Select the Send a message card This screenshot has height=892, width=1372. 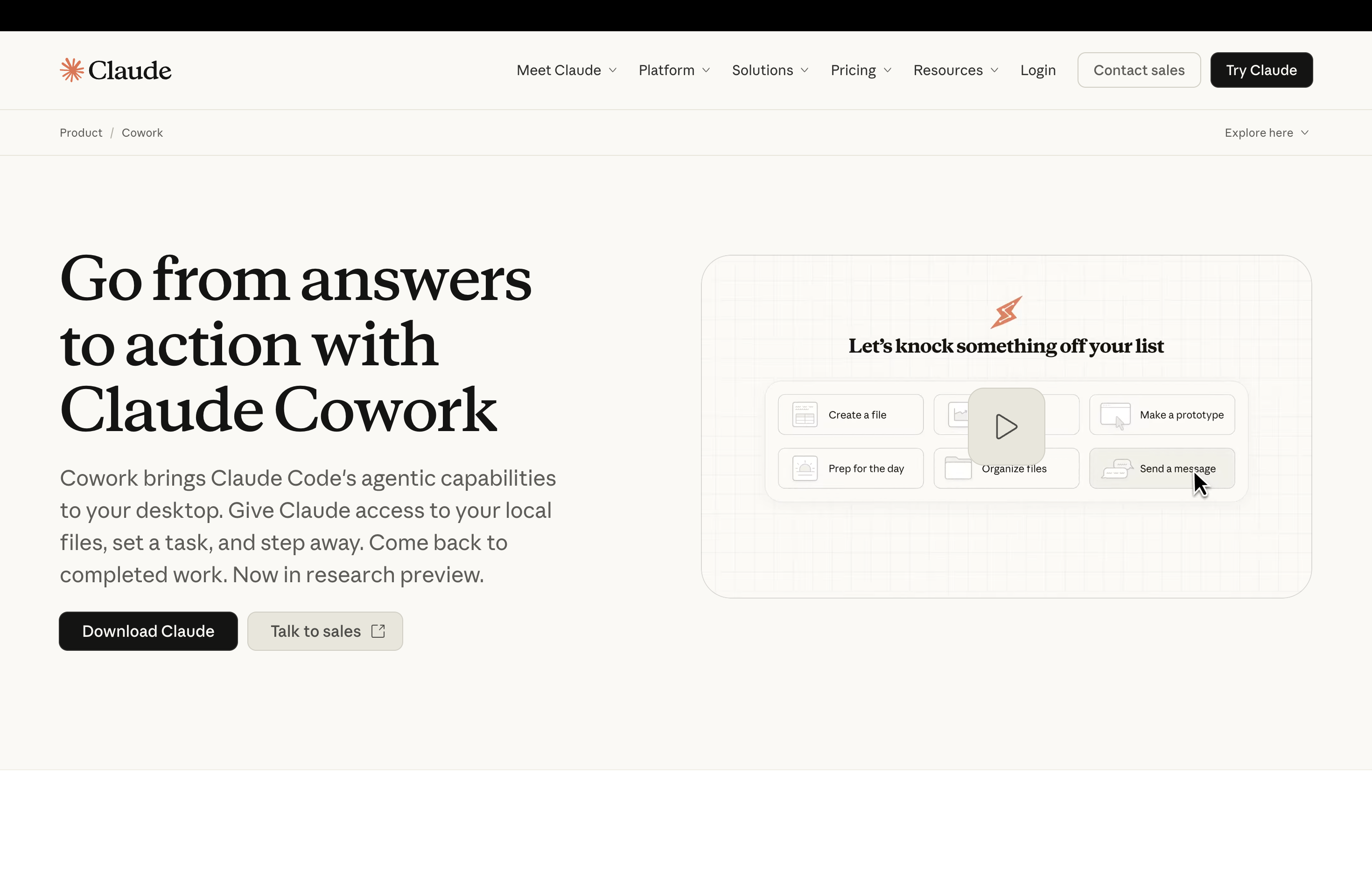point(1162,468)
